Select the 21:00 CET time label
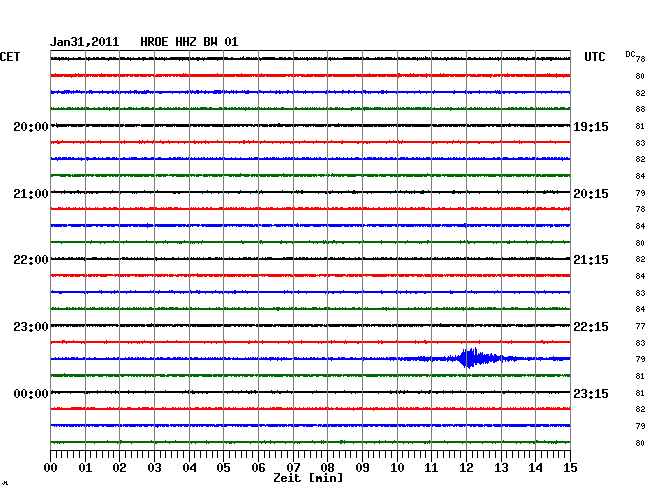The height and width of the screenshot is (494, 650). pyautogui.click(x=31, y=194)
